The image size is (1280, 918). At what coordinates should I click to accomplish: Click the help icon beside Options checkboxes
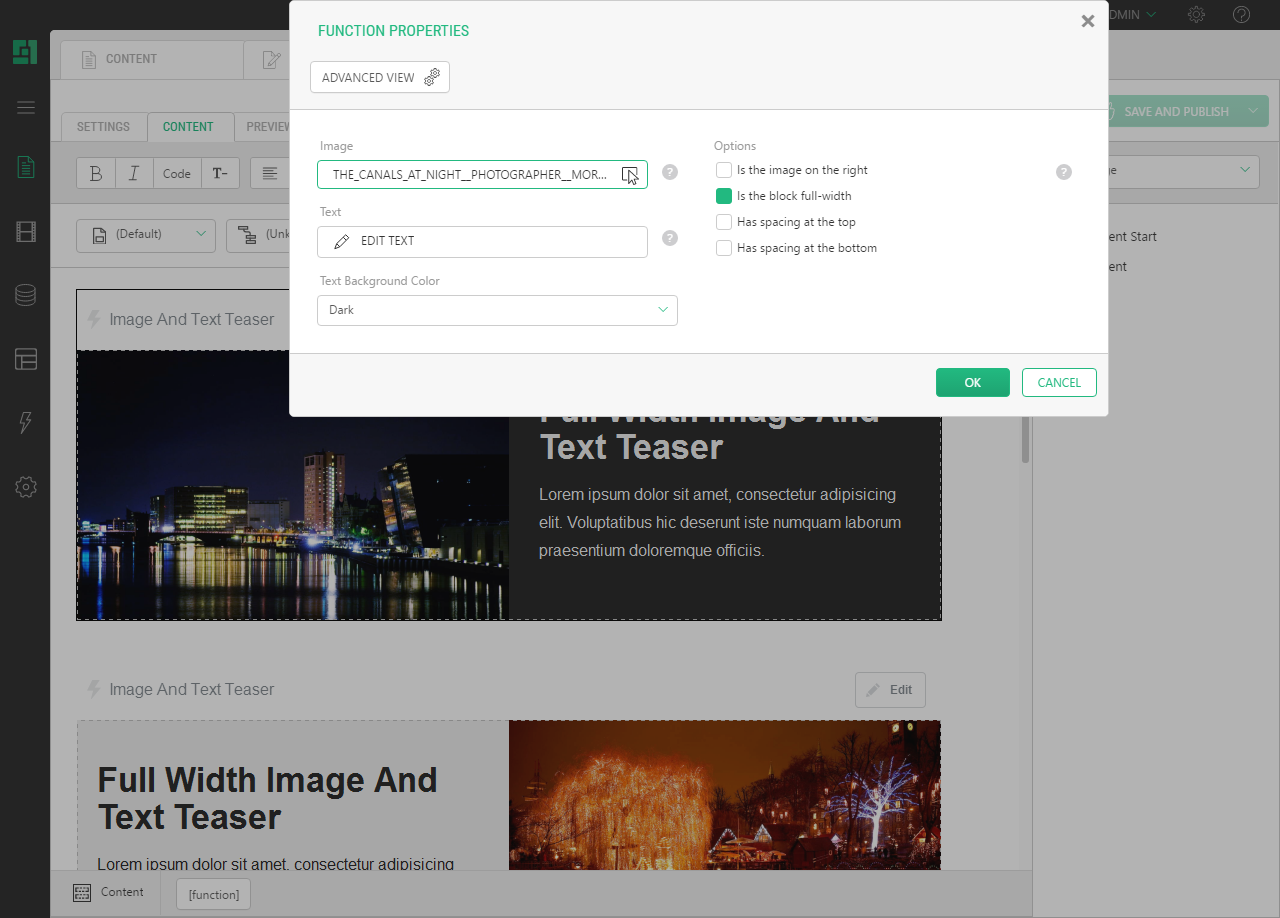(1064, 172)
